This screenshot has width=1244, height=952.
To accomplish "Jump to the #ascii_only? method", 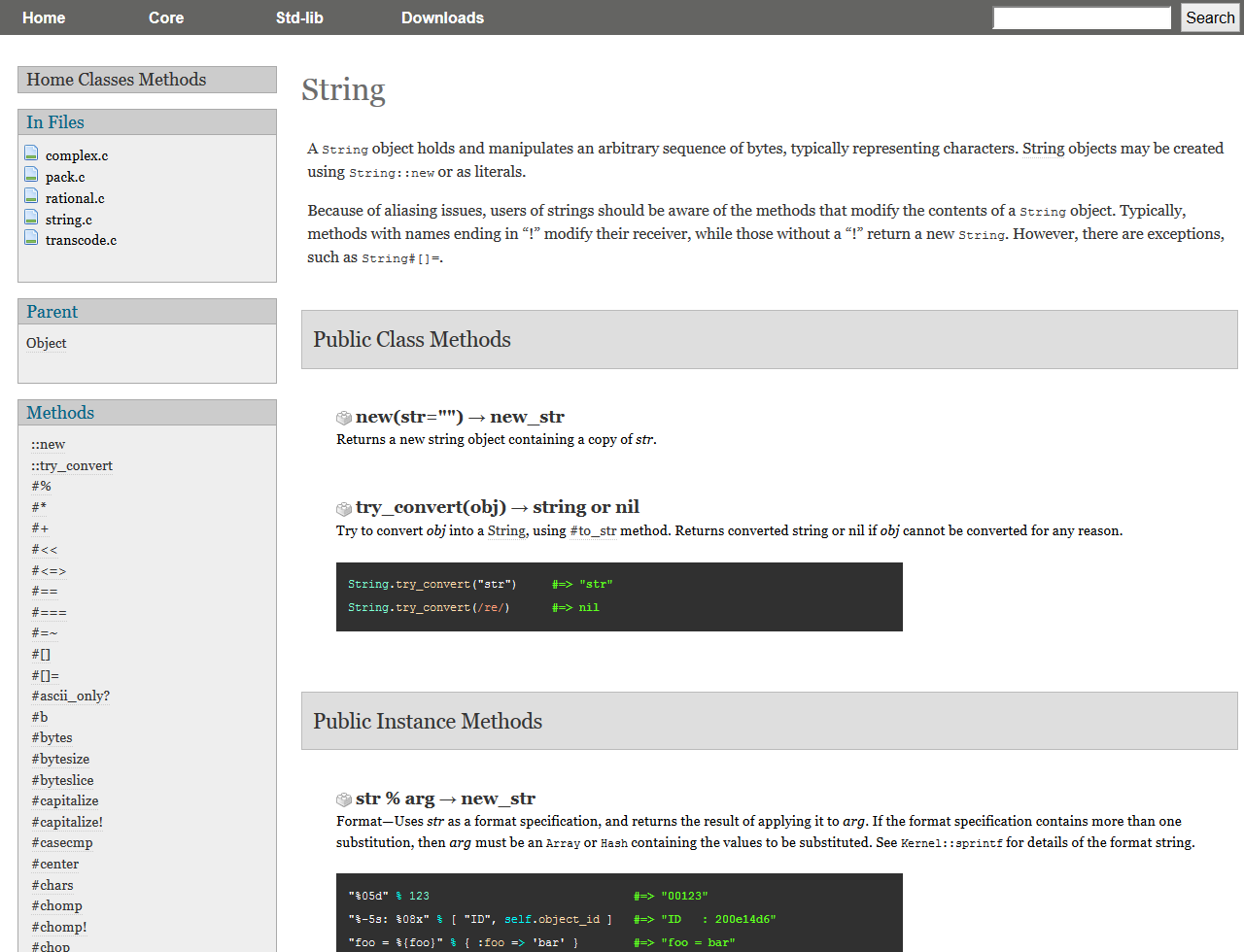I will 70,696.
